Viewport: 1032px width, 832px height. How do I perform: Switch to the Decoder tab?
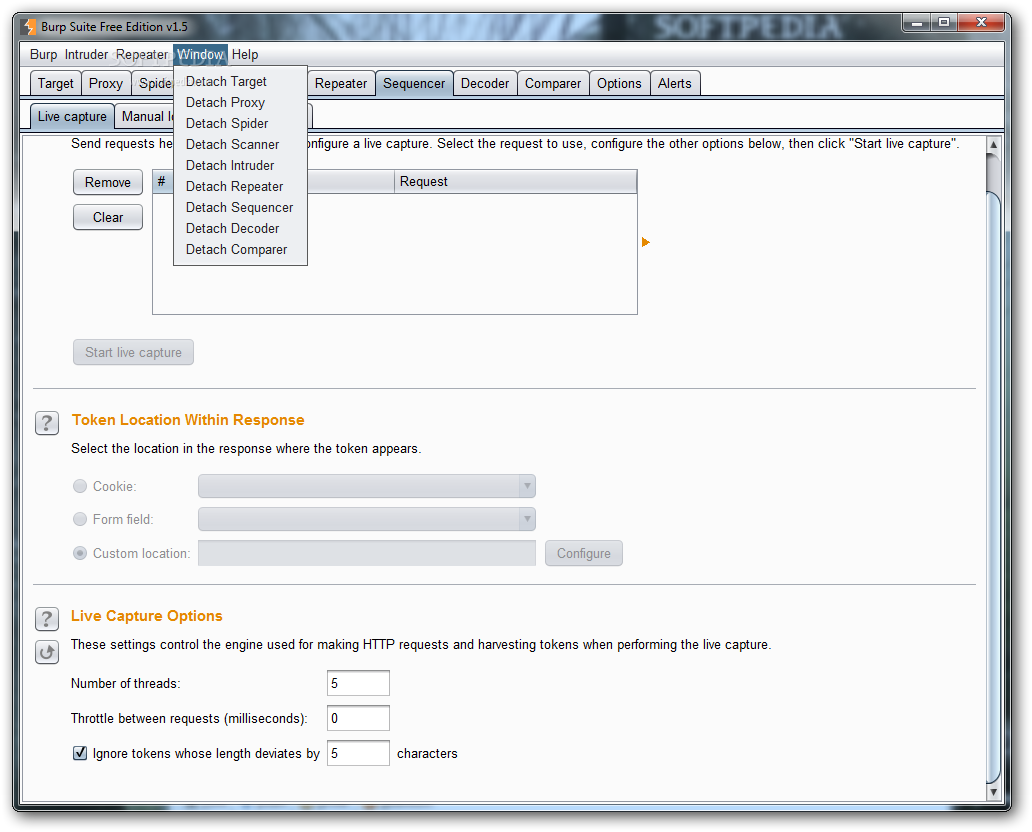pyautogui.click(x=485, y=84)
